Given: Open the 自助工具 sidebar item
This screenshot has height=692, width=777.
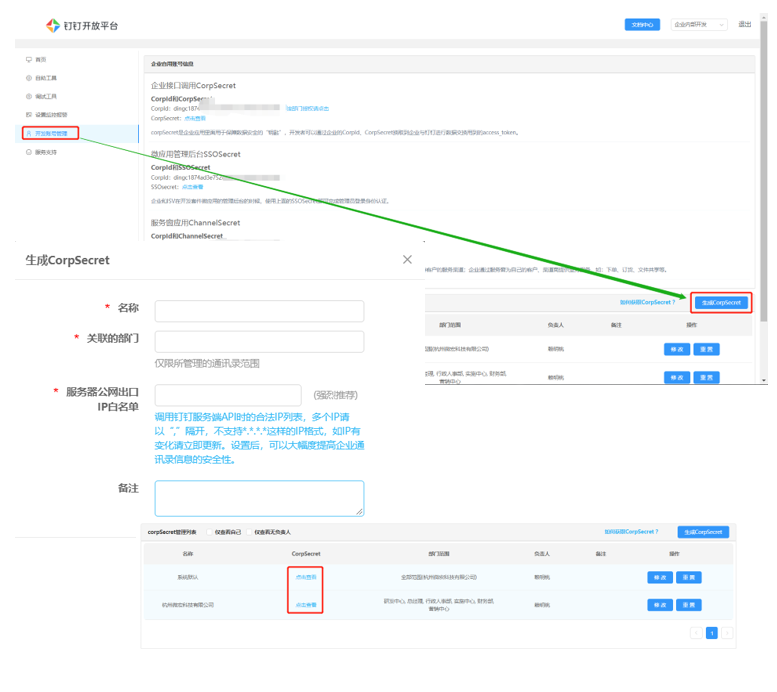Looking at the screenshot, I should click(x=46, y=78).
